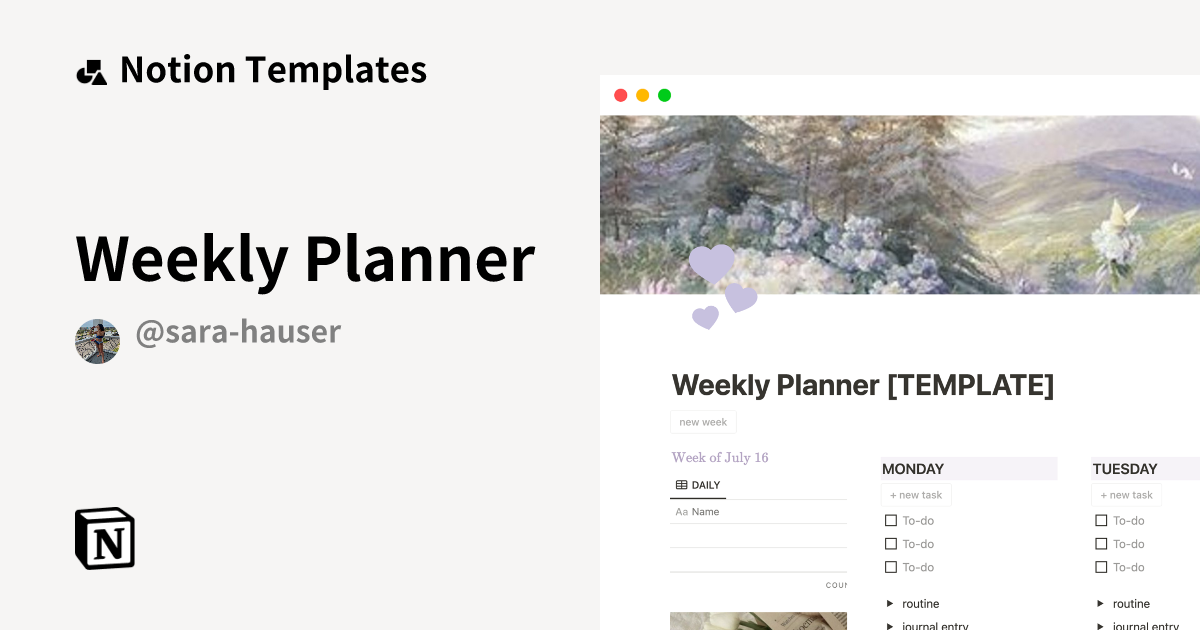Click the red window close dot
This screenshot has height=630, width=1200.
[x=620, y=95]
